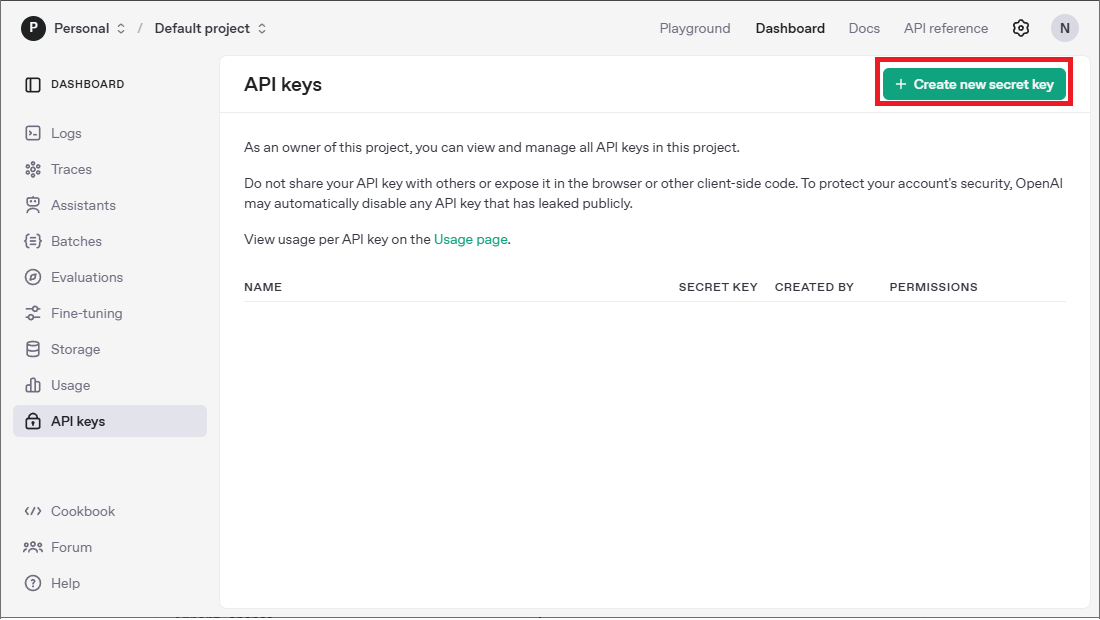This screenshot has height=620, width=1100.
Task: Open the Docs tab
Action: pos(864,28)
